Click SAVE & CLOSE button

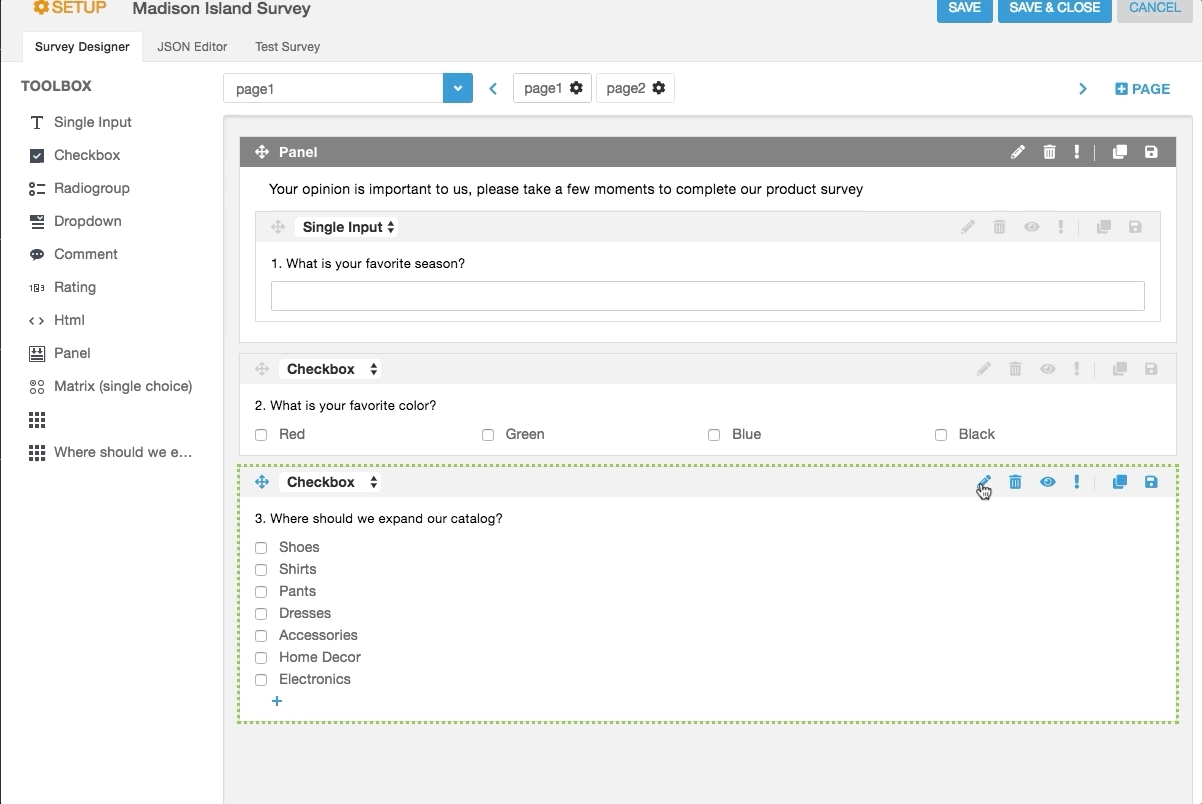[x=1055, y=8]
